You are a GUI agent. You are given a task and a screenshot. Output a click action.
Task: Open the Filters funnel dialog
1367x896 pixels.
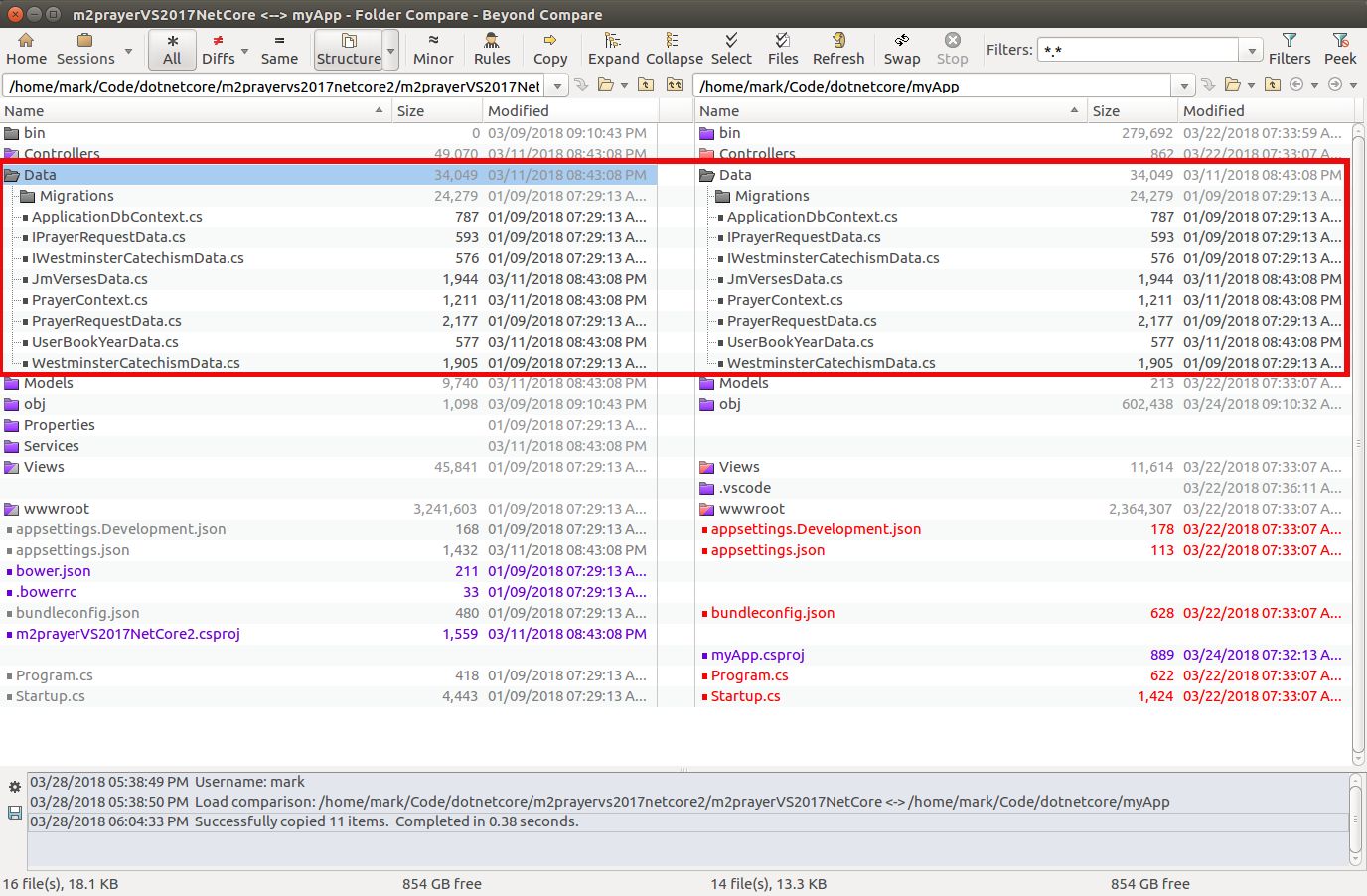[1290, 48]
